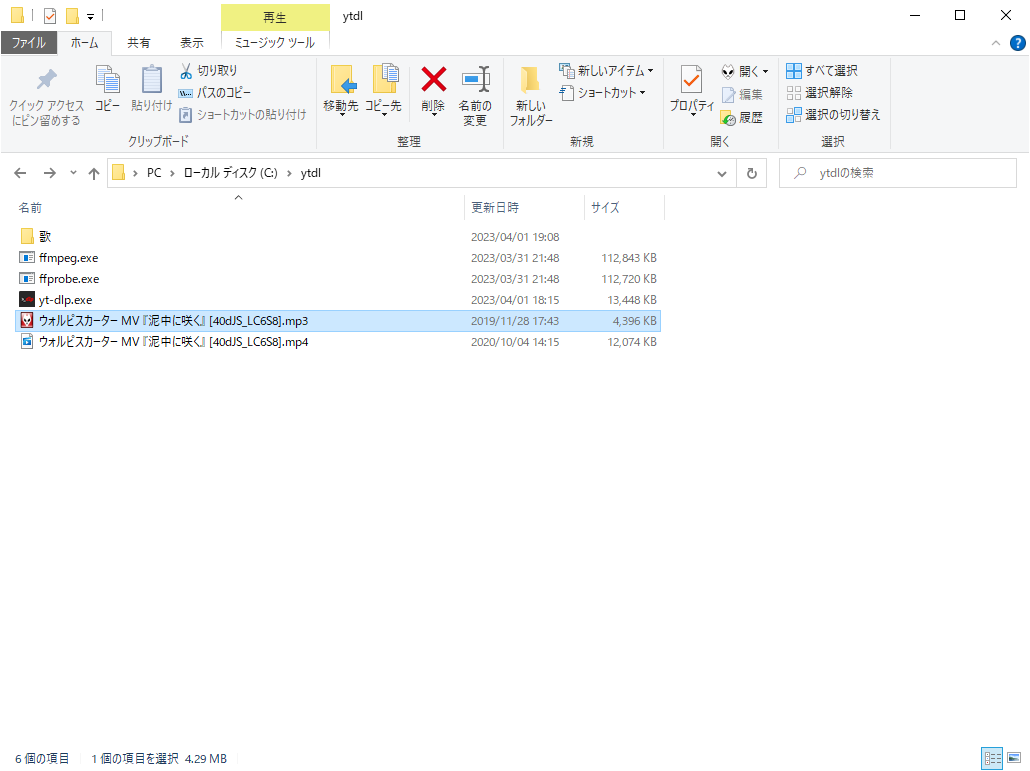Navigate up using the parent folder arrow
Screen dimensions: 1030x771
point(94,173)
